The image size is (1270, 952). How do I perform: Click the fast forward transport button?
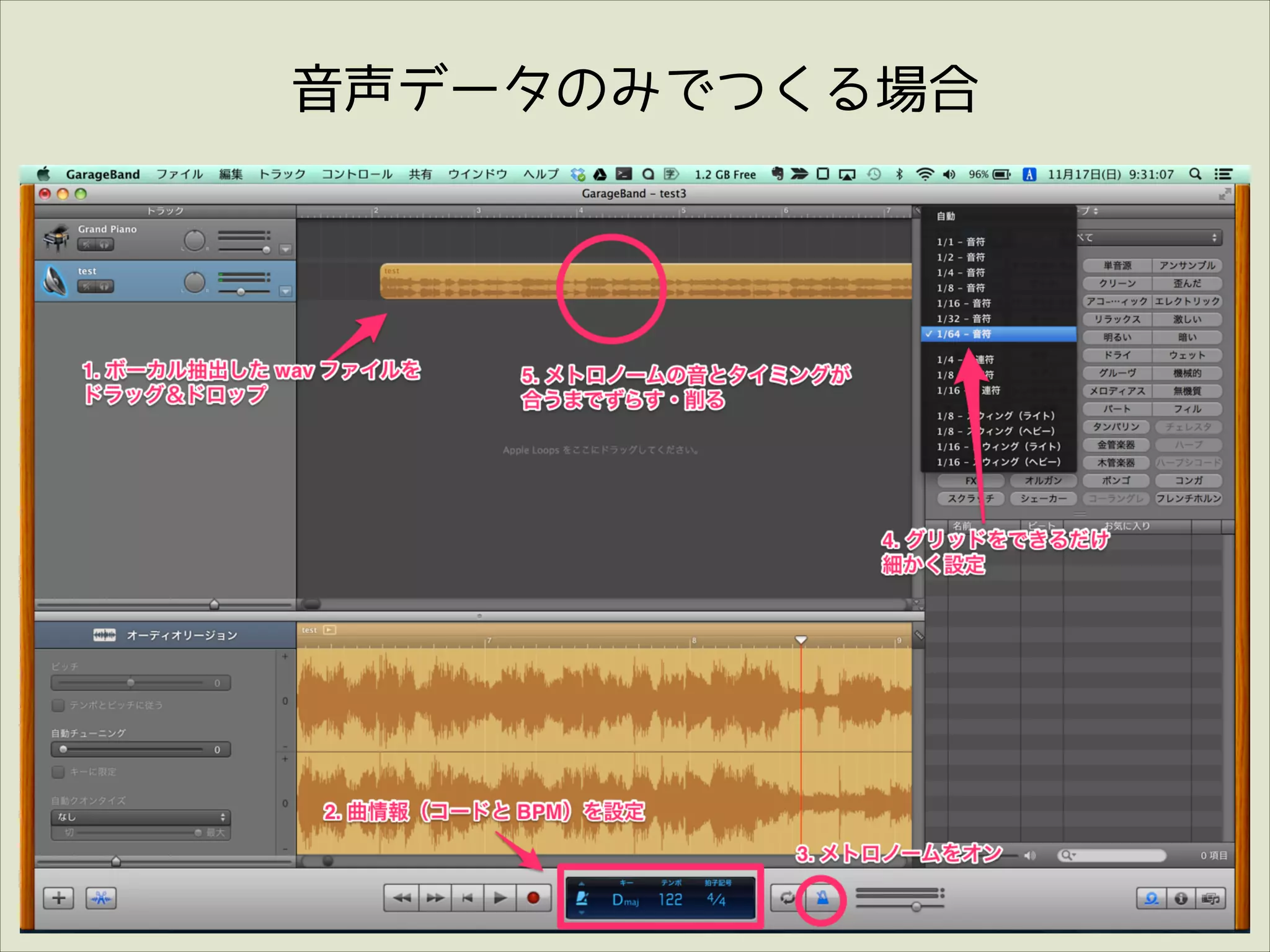pos(435,898)
